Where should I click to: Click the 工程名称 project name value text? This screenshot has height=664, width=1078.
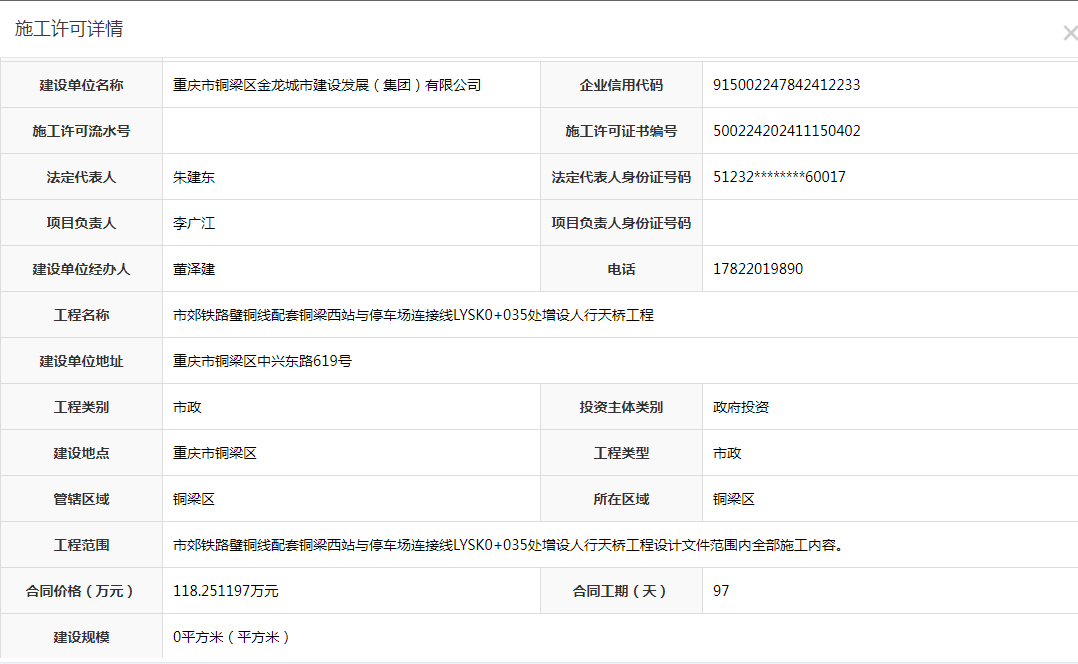[413, 315]
